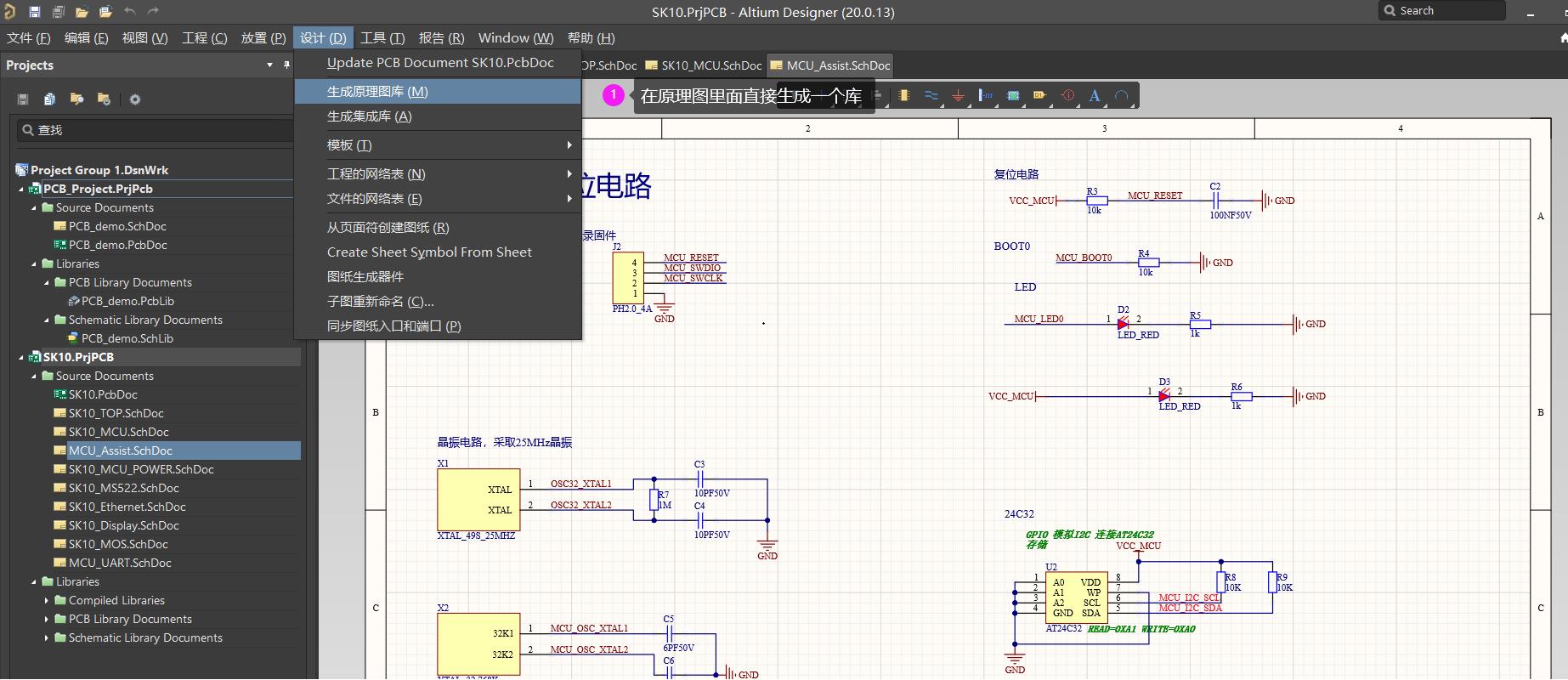Open the 视图 (V) menu
The width and height of the screenshot is (1568, 680).
[144, 38]
